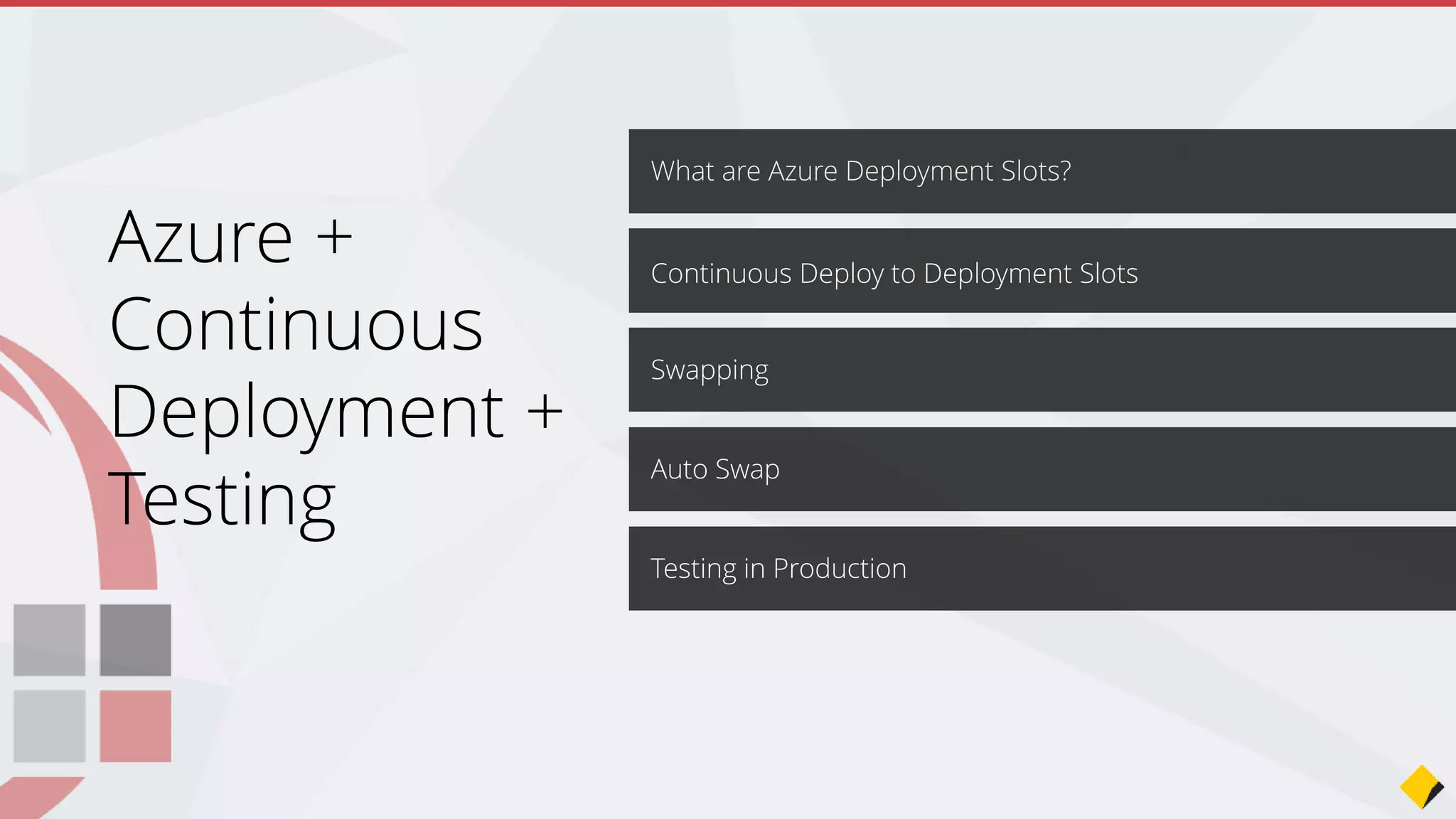Select 'Continuous Deploy to Deployment Slots' box
Image resolution: width=1456 pixels, height=819 pixels.
1042,271
